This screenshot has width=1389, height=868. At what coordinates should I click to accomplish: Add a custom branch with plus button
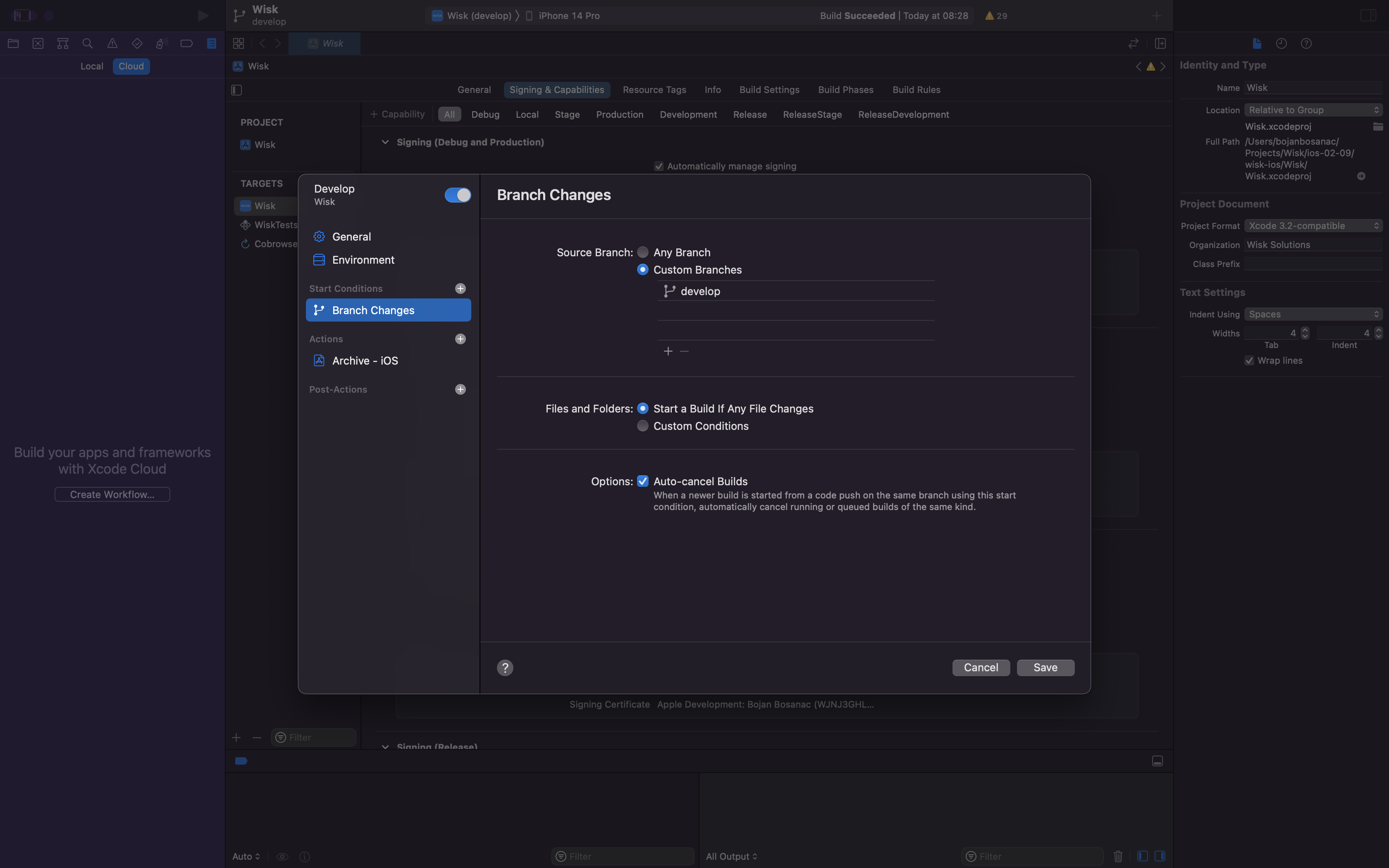click(668, 351)
